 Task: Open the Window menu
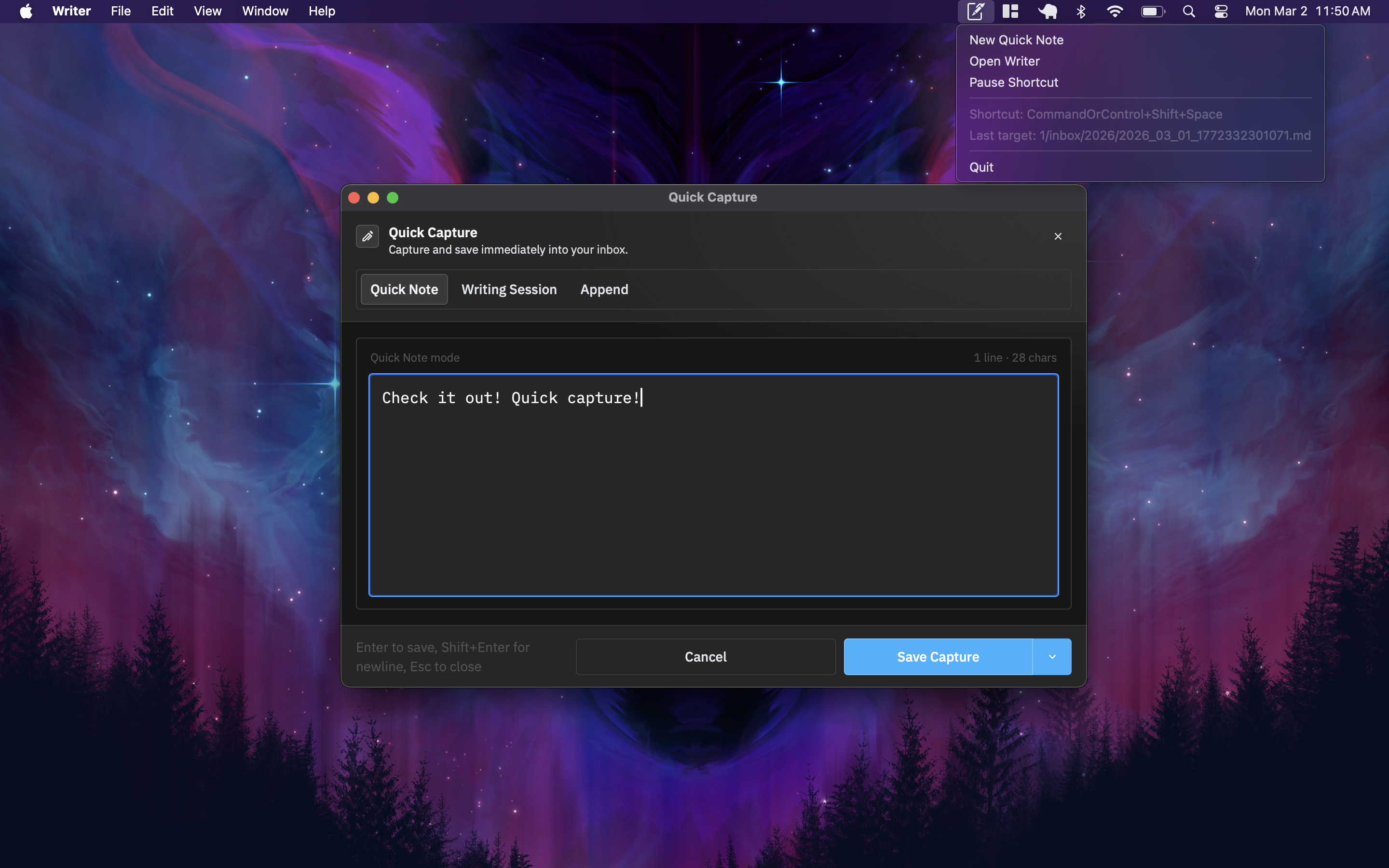pos(264,11)
